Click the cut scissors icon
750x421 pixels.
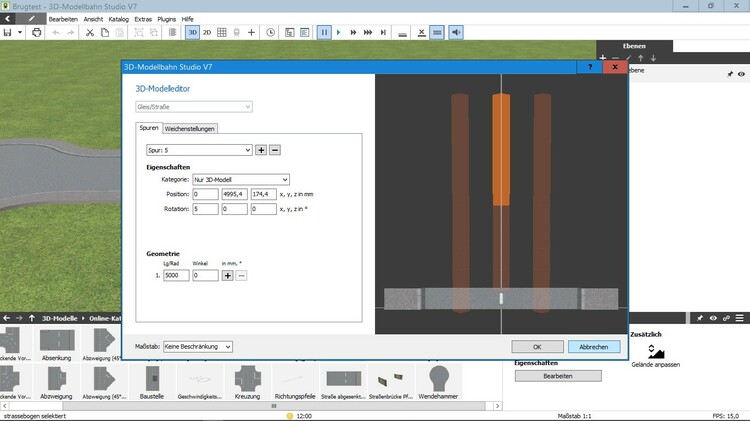(x=89, y=33)
